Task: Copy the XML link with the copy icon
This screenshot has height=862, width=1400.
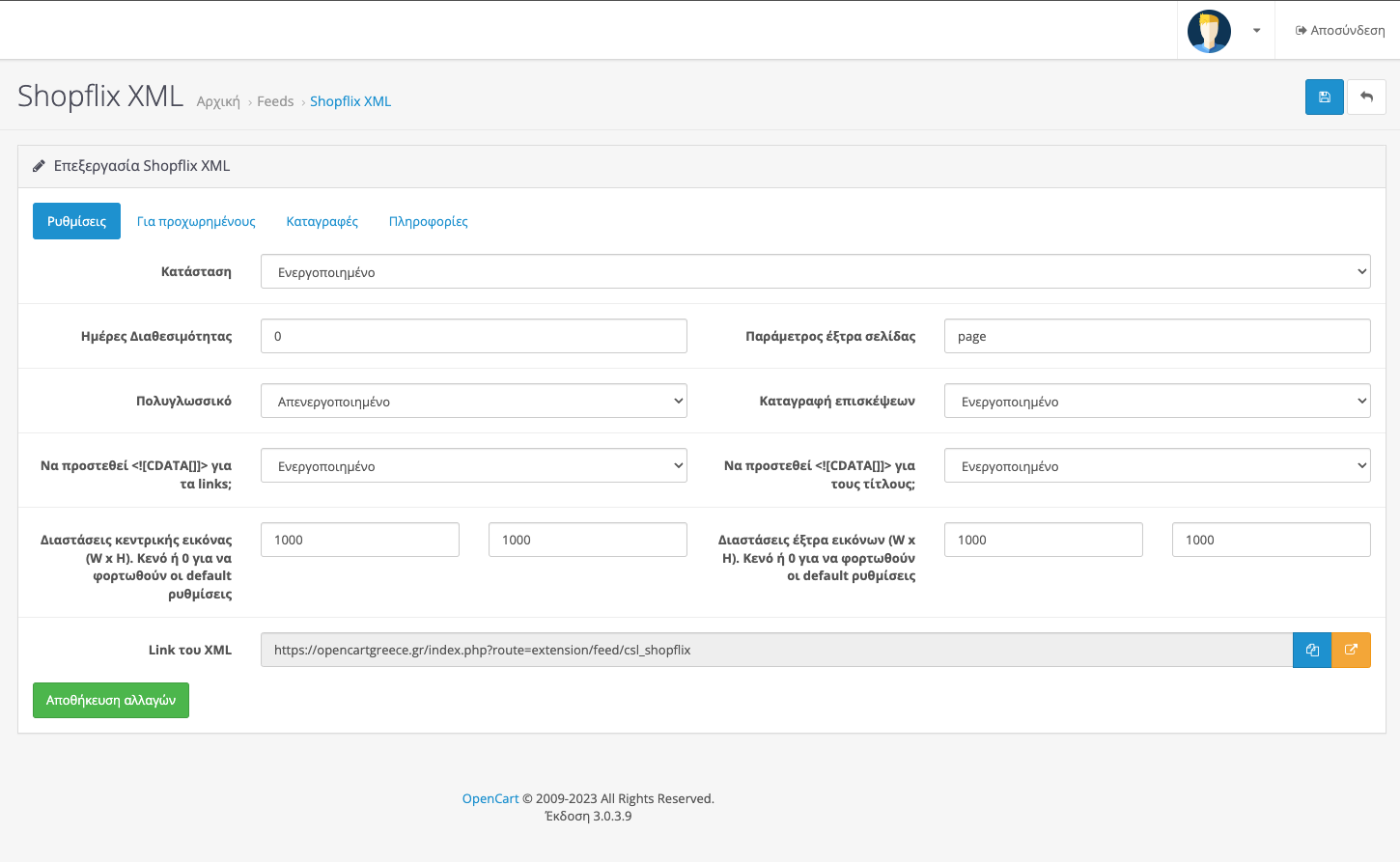Action: (x=1312, y=650)
